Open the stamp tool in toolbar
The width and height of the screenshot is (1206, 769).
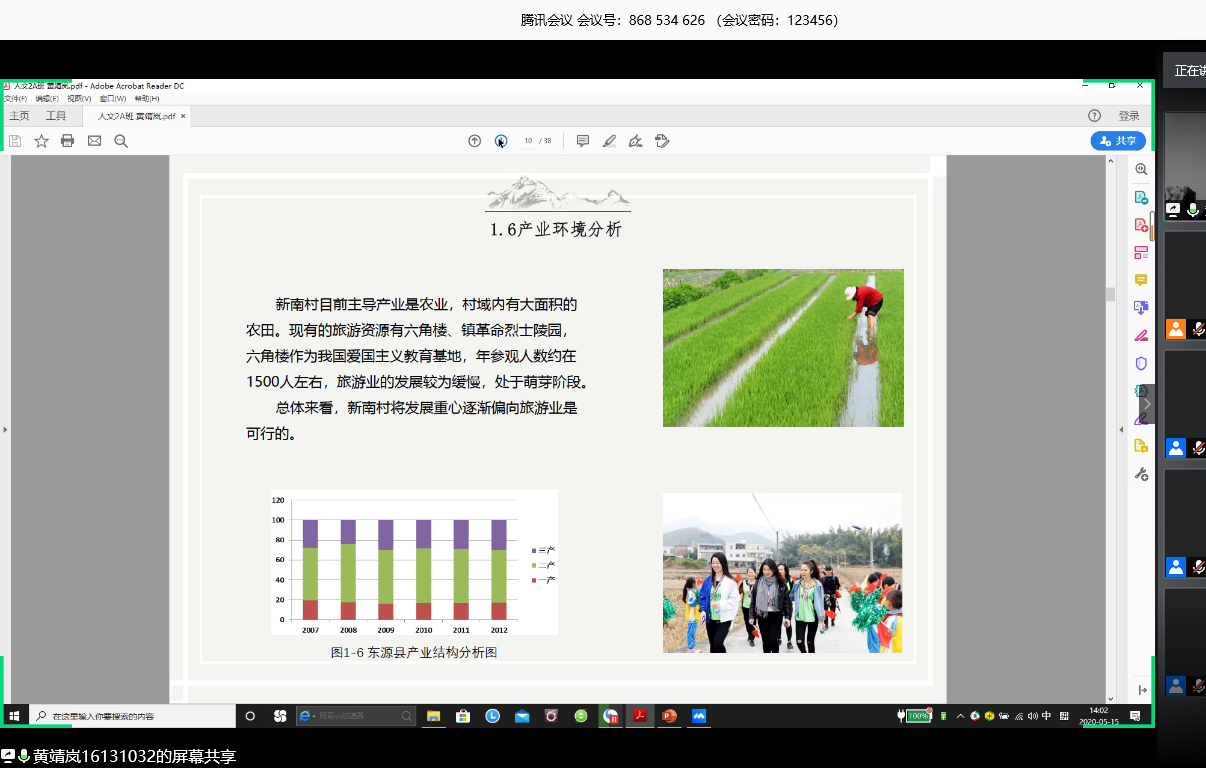click(662, 141)
